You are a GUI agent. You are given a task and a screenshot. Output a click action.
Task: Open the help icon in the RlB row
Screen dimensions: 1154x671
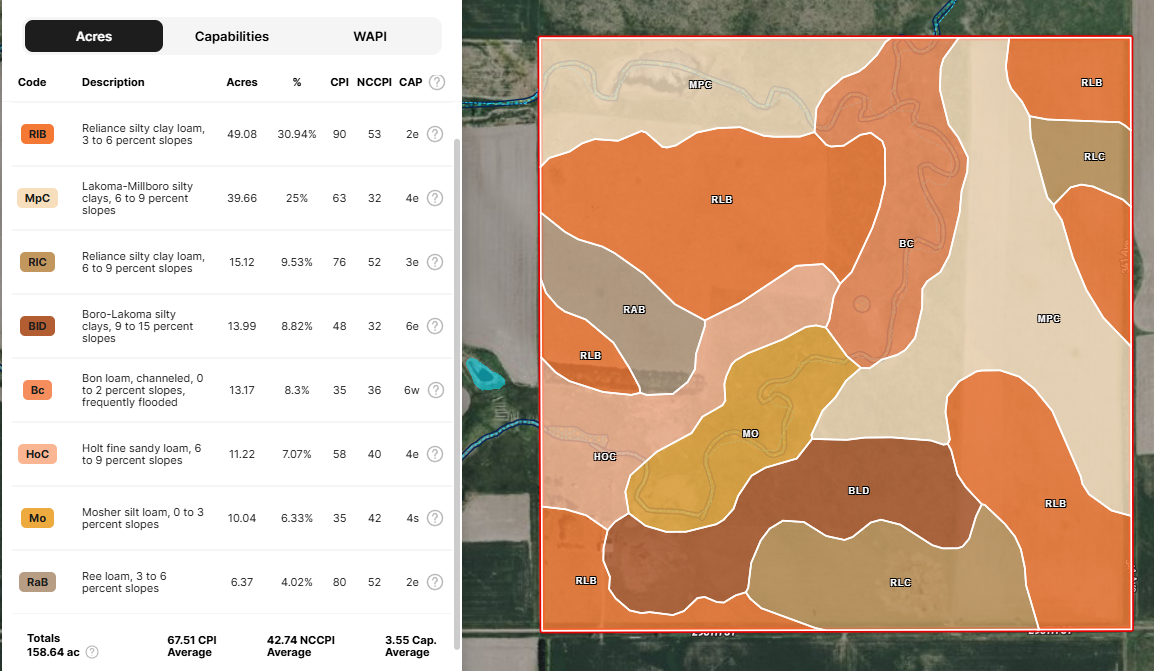click(435, 134)
